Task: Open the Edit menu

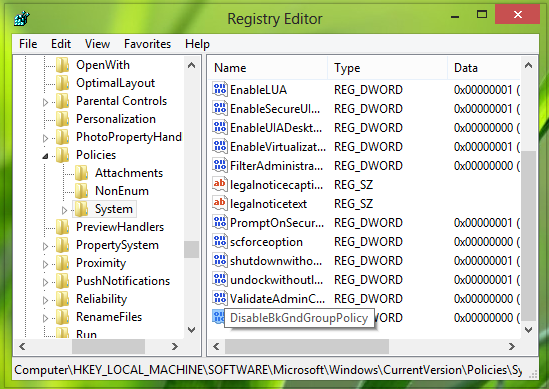Action: click(61, 44)
